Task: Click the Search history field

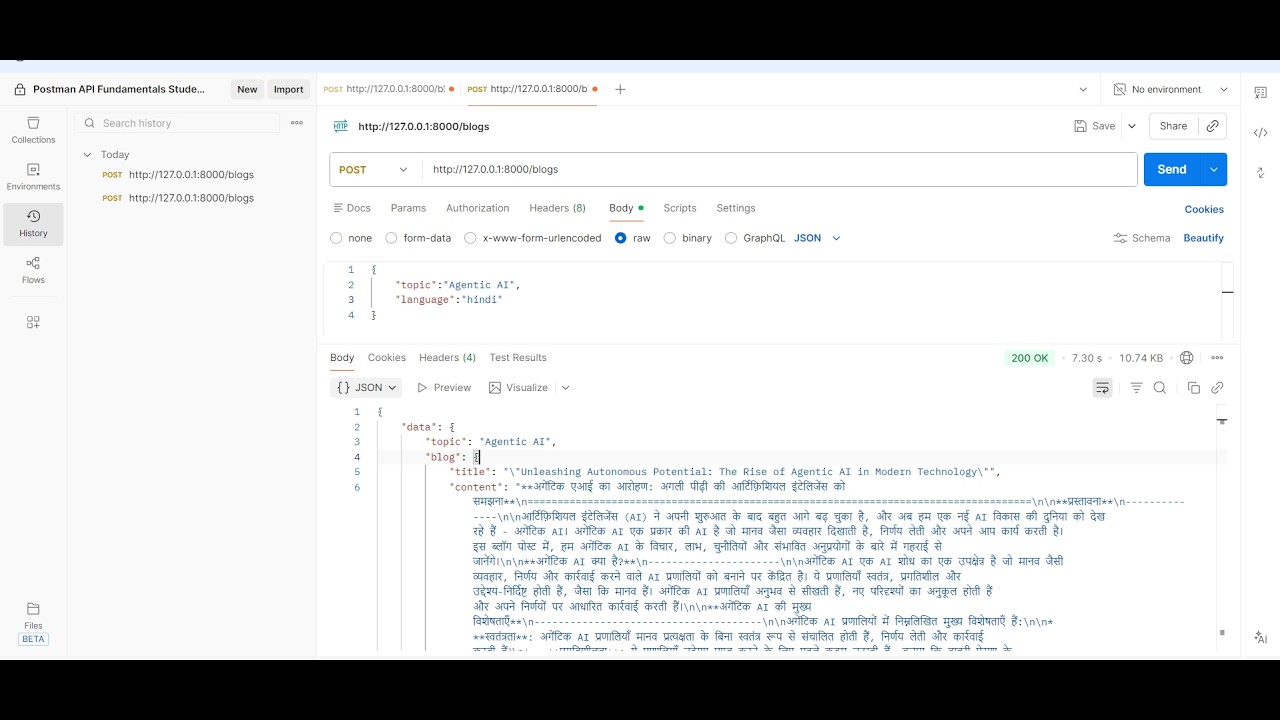Action: [x=178, y=123]
